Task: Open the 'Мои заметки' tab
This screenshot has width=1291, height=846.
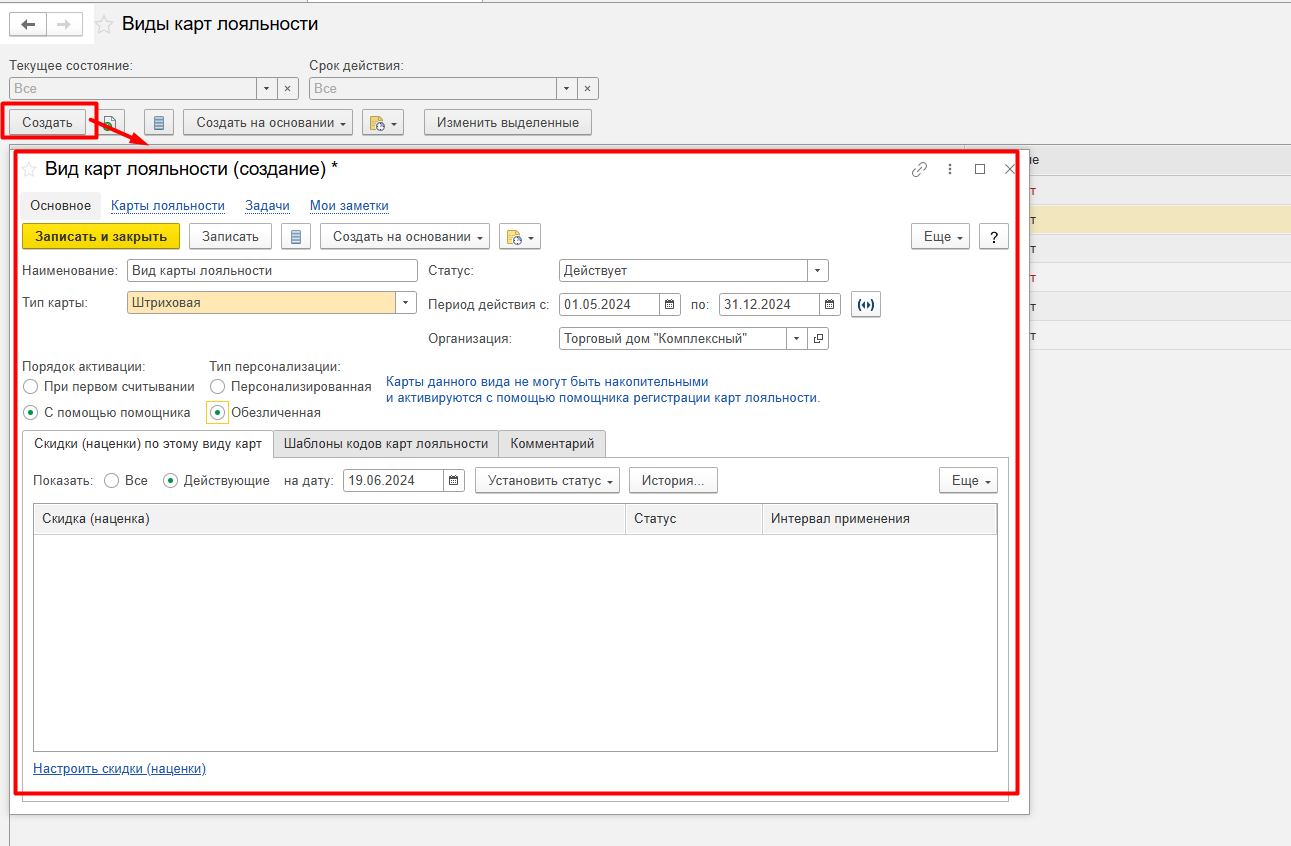Action: click(349, 206)
